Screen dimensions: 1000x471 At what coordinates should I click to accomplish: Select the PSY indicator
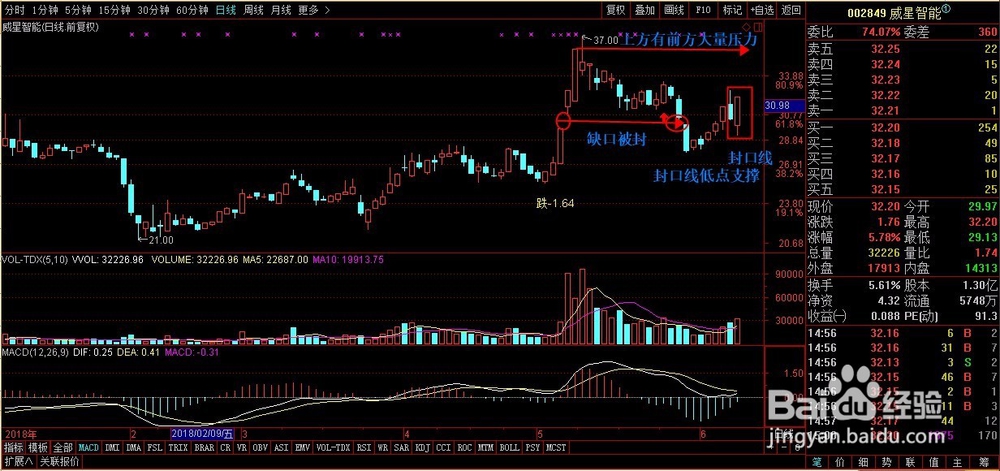tap(533, 447)
